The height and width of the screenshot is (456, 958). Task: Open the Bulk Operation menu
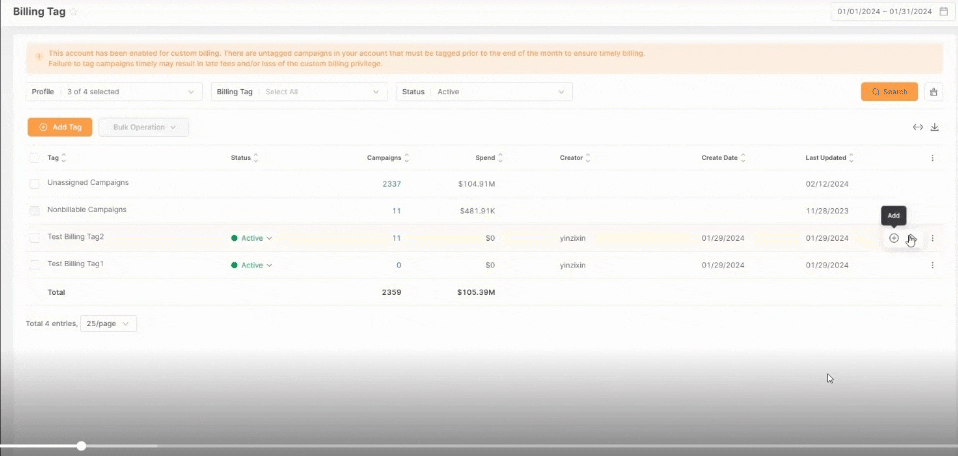coord(144,127)
